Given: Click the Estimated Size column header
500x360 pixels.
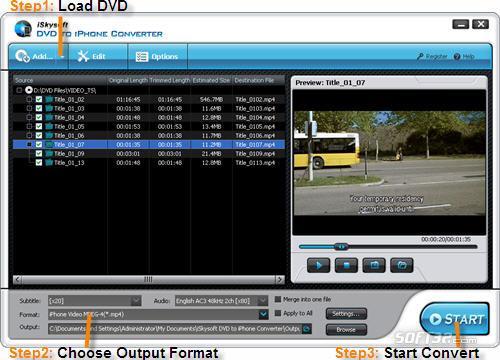Looking at the screenshot, I should coord(211,80).
